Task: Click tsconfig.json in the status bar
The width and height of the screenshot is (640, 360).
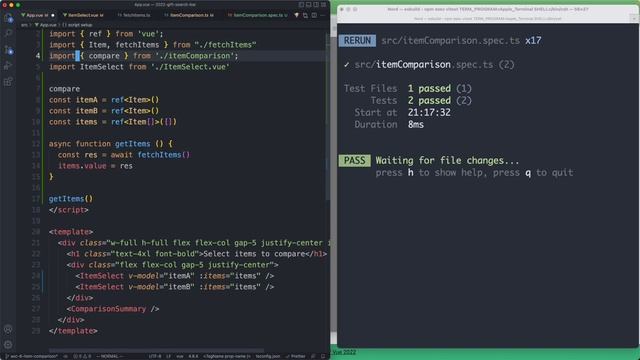Action: (x=268, y=356)
